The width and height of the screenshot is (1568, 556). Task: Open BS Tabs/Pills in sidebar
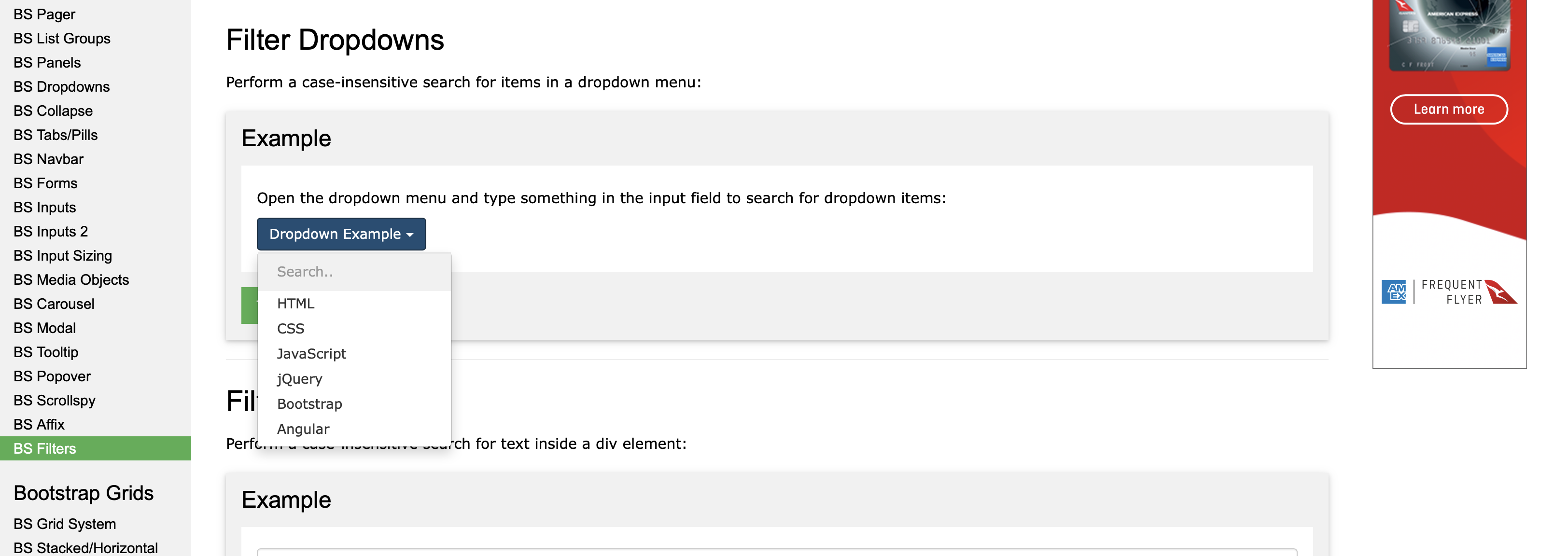click(56, 135)
